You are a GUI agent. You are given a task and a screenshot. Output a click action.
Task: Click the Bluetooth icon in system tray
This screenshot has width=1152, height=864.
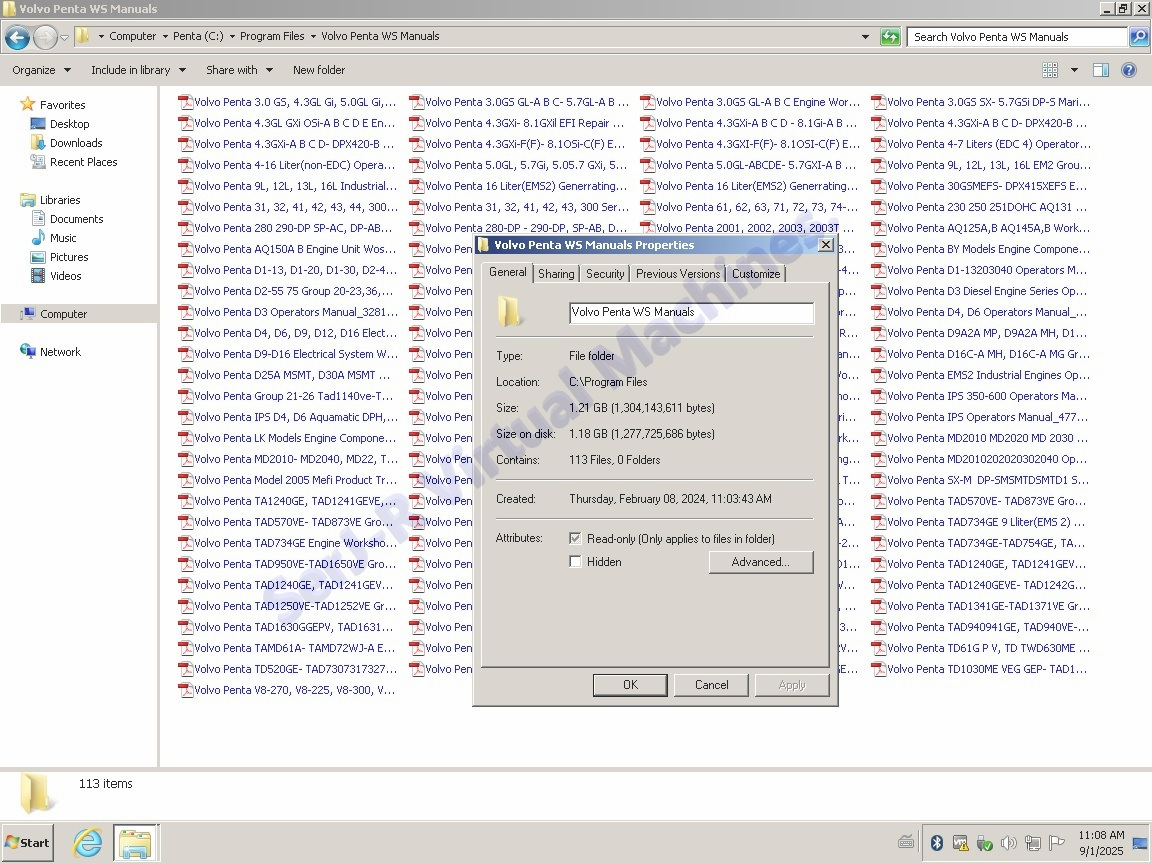(937, 843)
